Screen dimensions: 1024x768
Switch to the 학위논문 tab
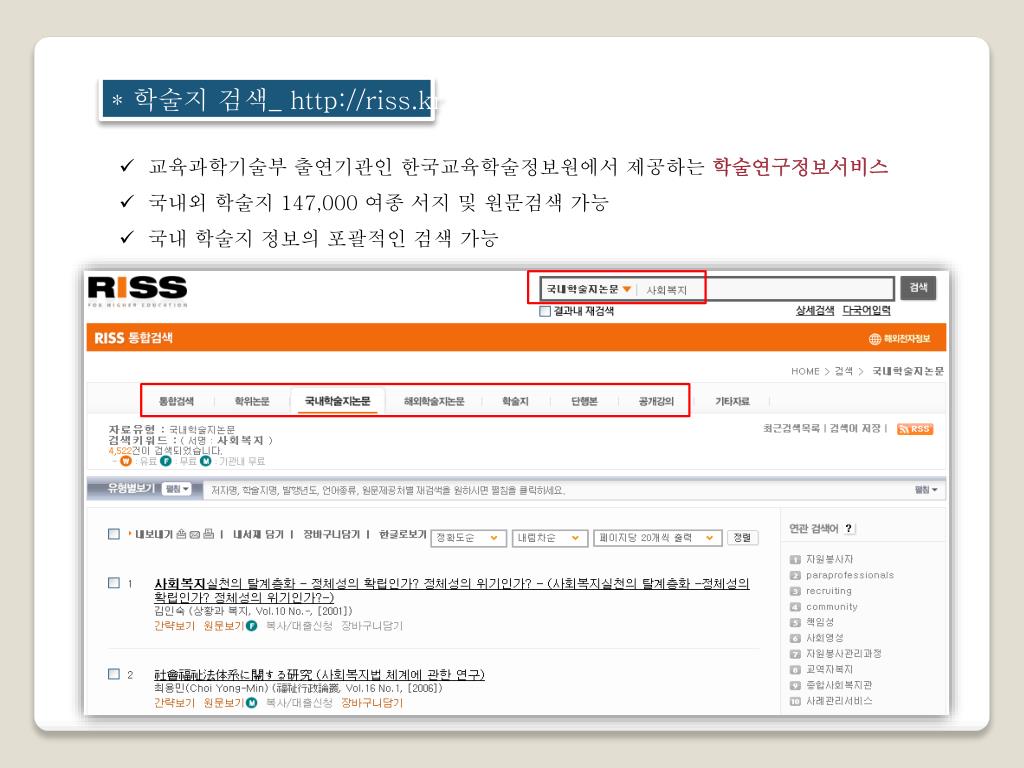pyautogui.click(x=251, y=401)
